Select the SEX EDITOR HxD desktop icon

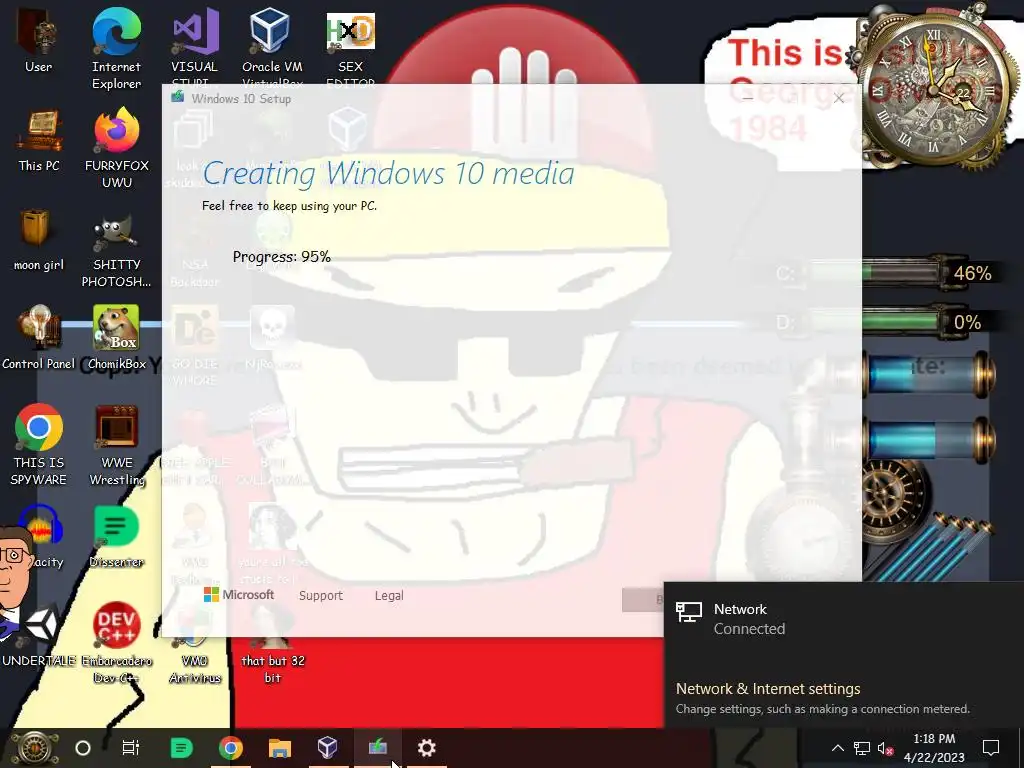pyautogui.click(x=350, y=49)
